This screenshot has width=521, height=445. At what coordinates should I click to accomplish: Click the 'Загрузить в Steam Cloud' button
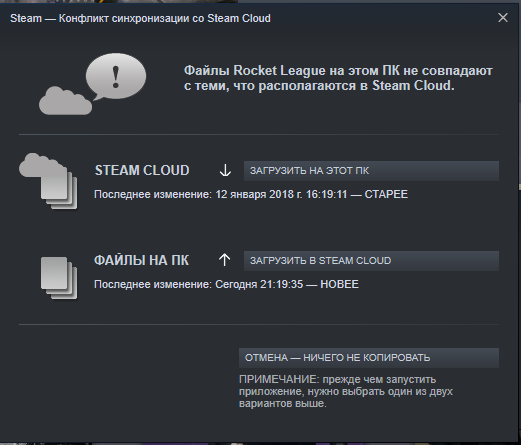pyautogui.click(x=371, y=261)
